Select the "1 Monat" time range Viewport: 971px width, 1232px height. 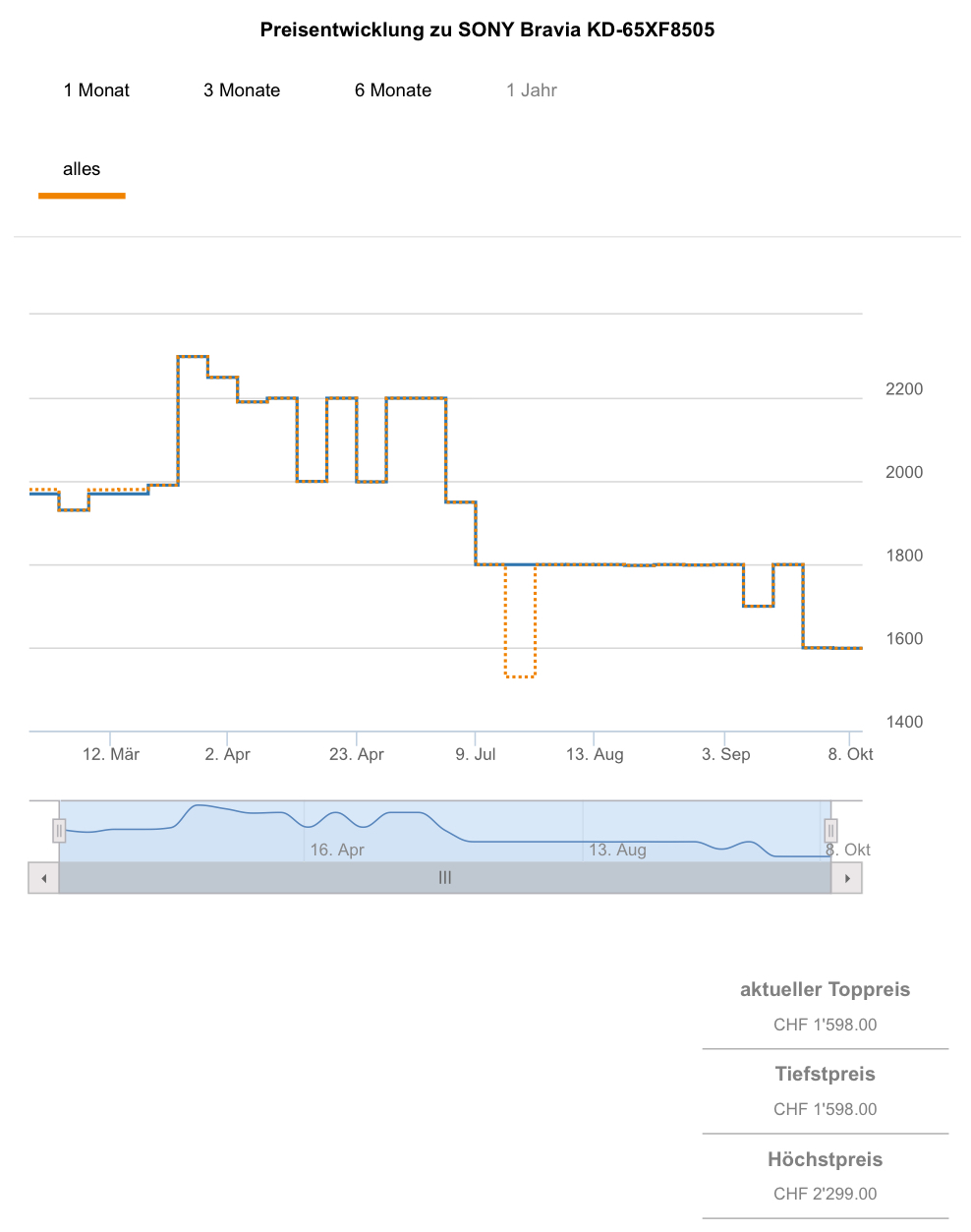[96, 90]
